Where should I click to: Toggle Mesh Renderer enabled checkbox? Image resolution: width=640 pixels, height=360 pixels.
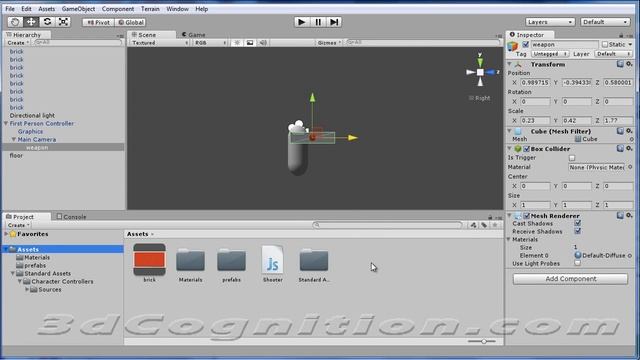(x=527, y=216)
